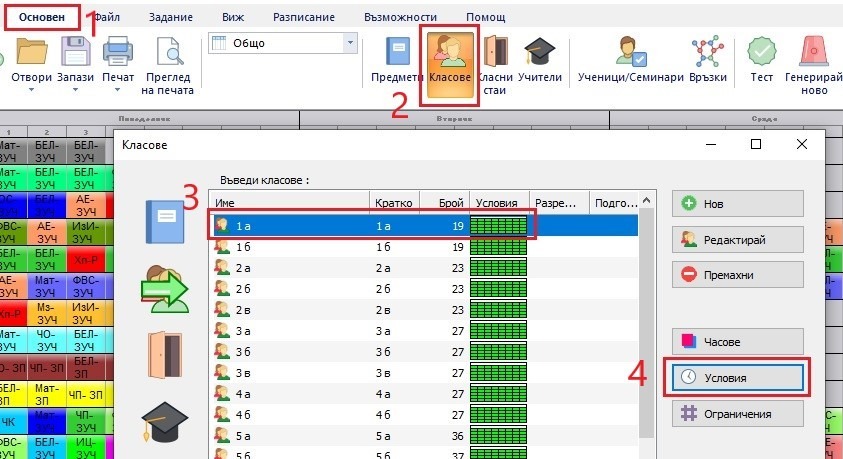
Task: Select class row 1 б
Action: click(424, 247)
